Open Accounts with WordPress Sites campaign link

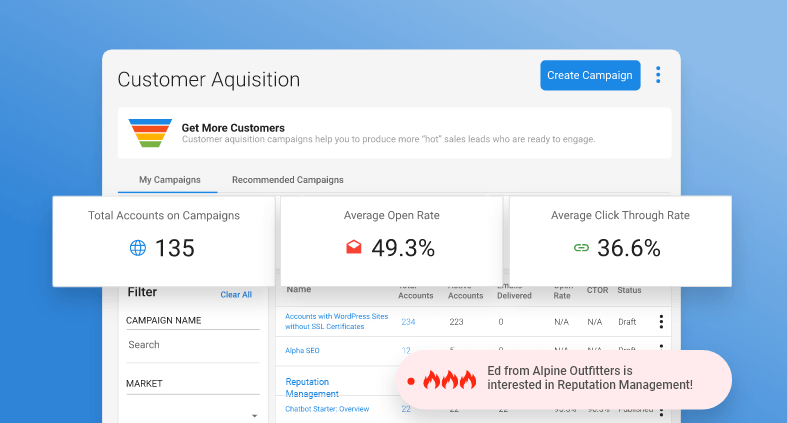coord(336,321)
